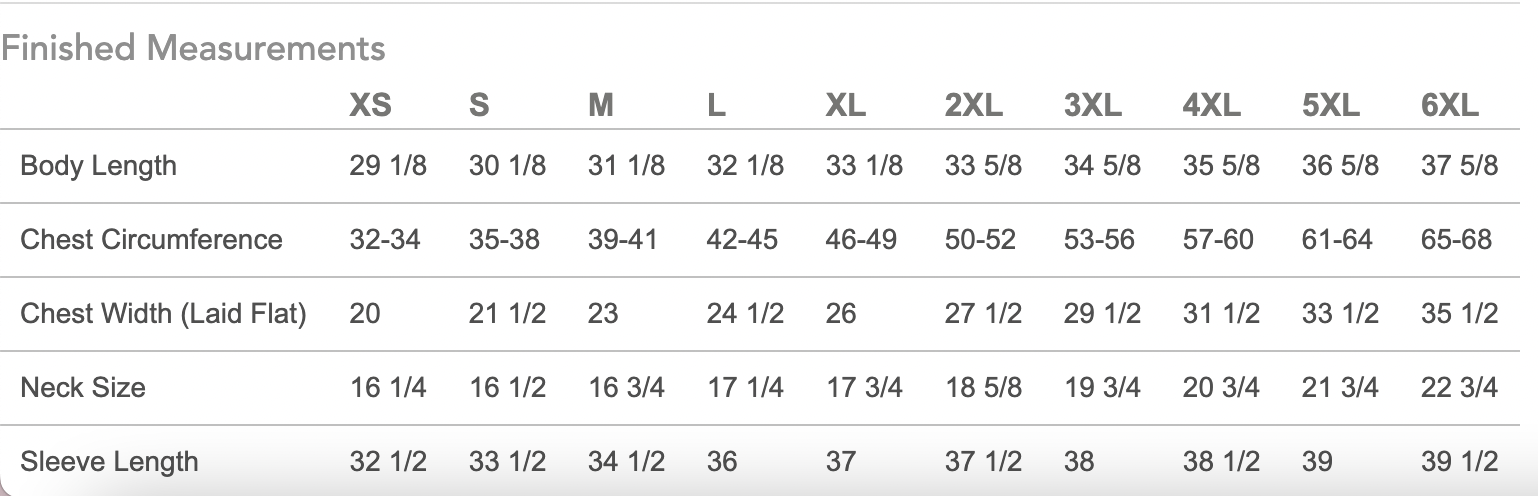Click the Chest Width (Laid Flat) label

(163, 313)
